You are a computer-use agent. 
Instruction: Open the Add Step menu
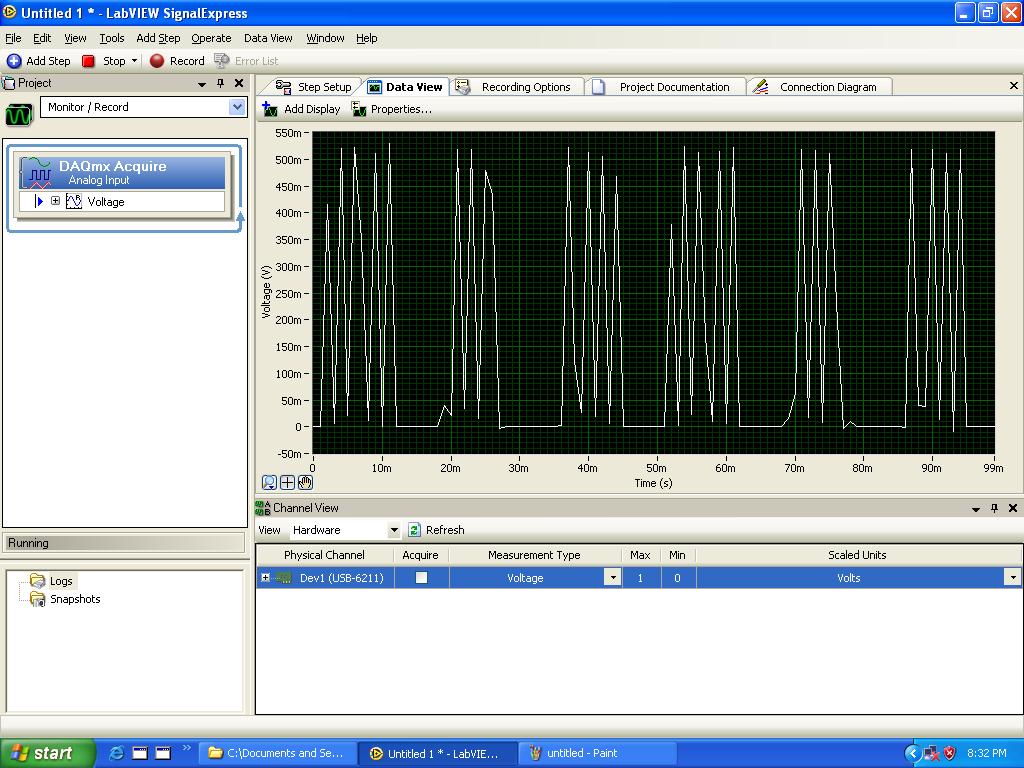pos(158,38)
